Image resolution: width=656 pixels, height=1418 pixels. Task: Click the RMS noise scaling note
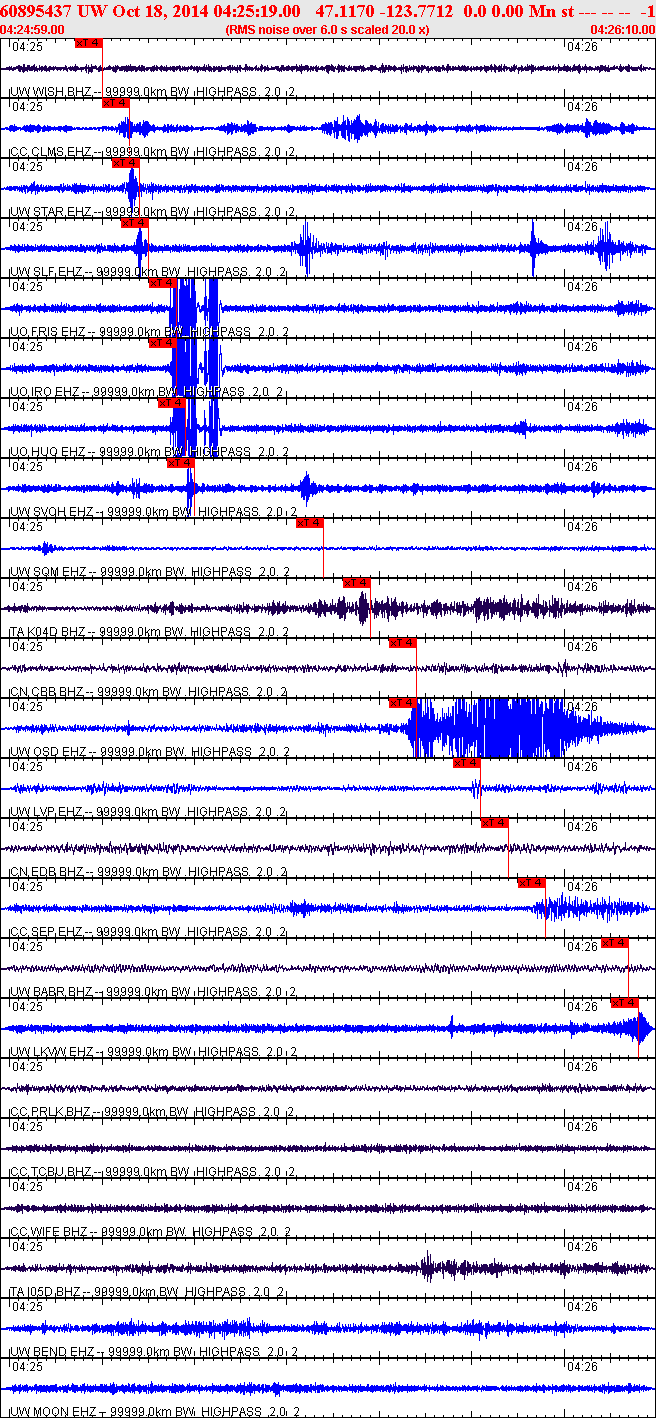328,30
